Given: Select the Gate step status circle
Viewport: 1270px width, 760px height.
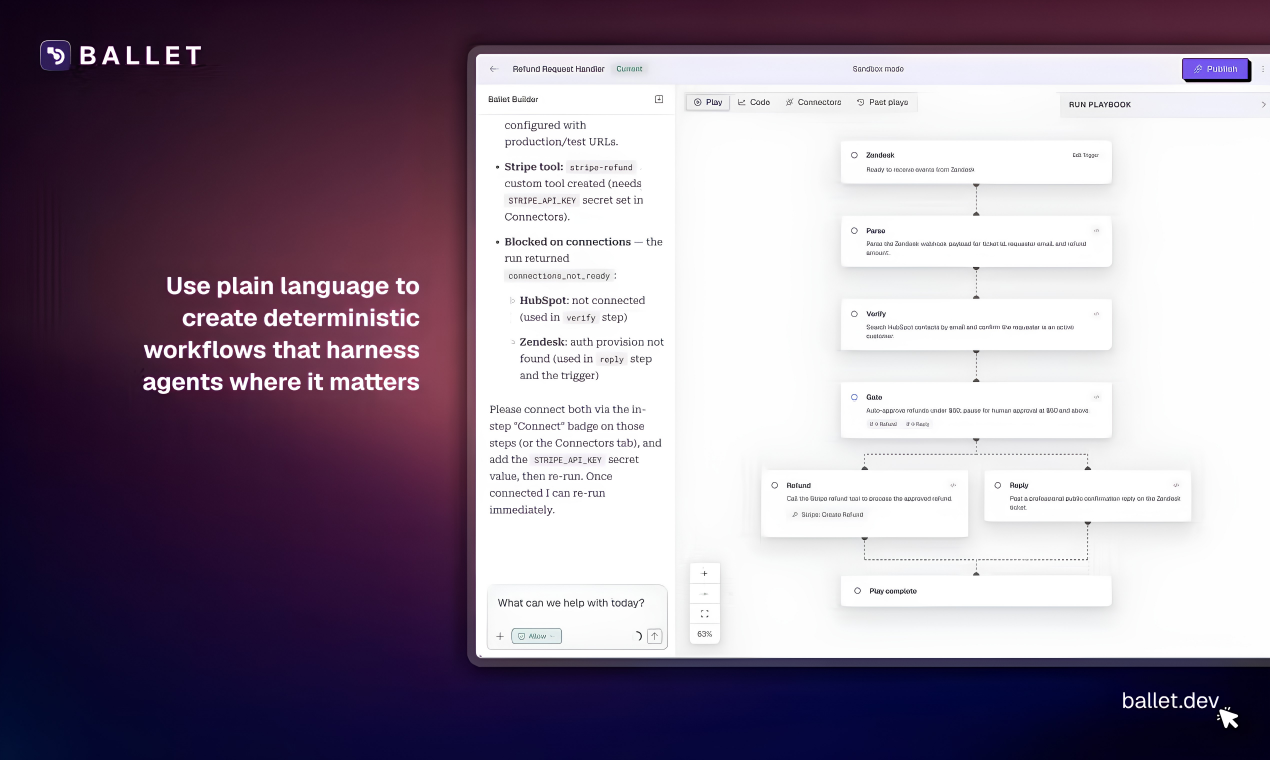Looking at the screenshot, I should point(854,397).
